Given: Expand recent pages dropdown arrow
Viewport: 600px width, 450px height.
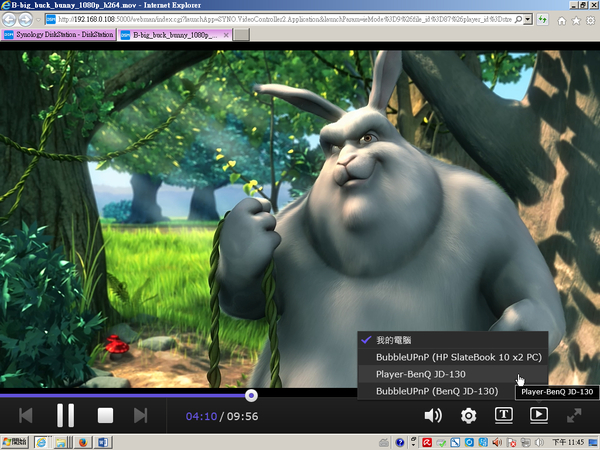Looking at the screenshot, I should [x=38, y=19].
